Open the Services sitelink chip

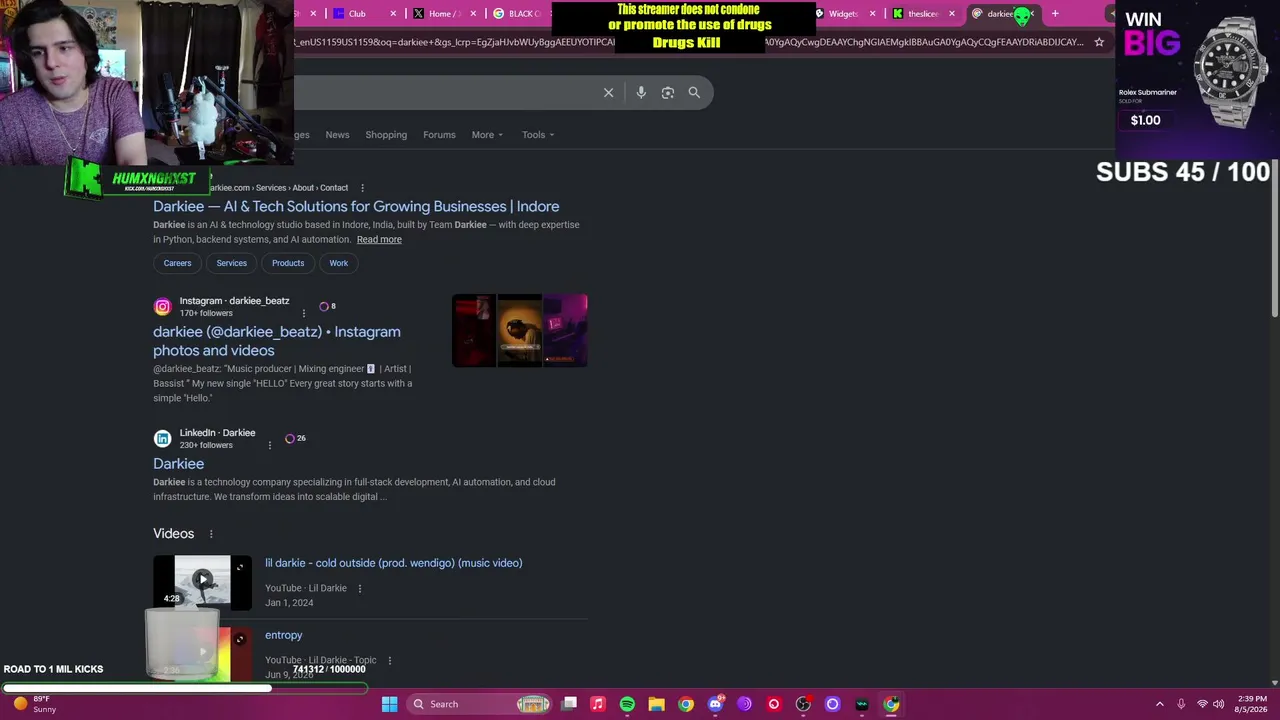(231, 263)
